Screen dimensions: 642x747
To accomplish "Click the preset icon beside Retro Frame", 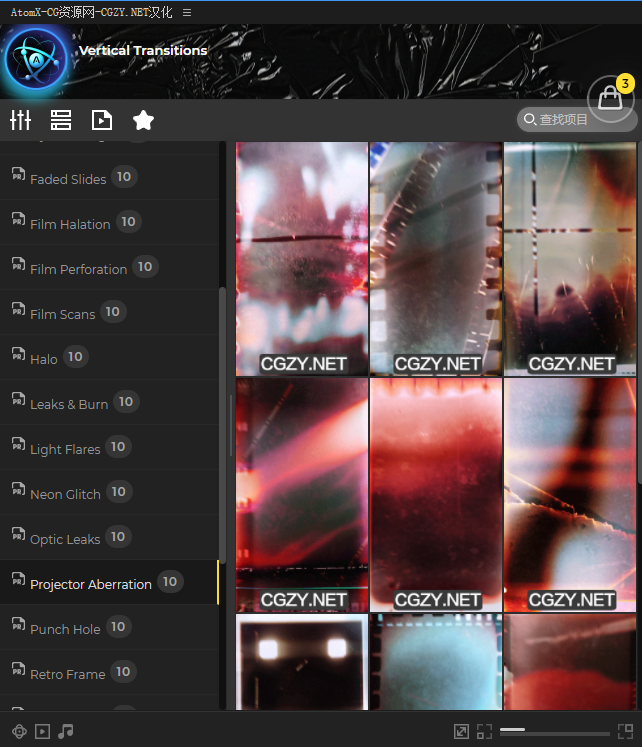I will [19, 669].
